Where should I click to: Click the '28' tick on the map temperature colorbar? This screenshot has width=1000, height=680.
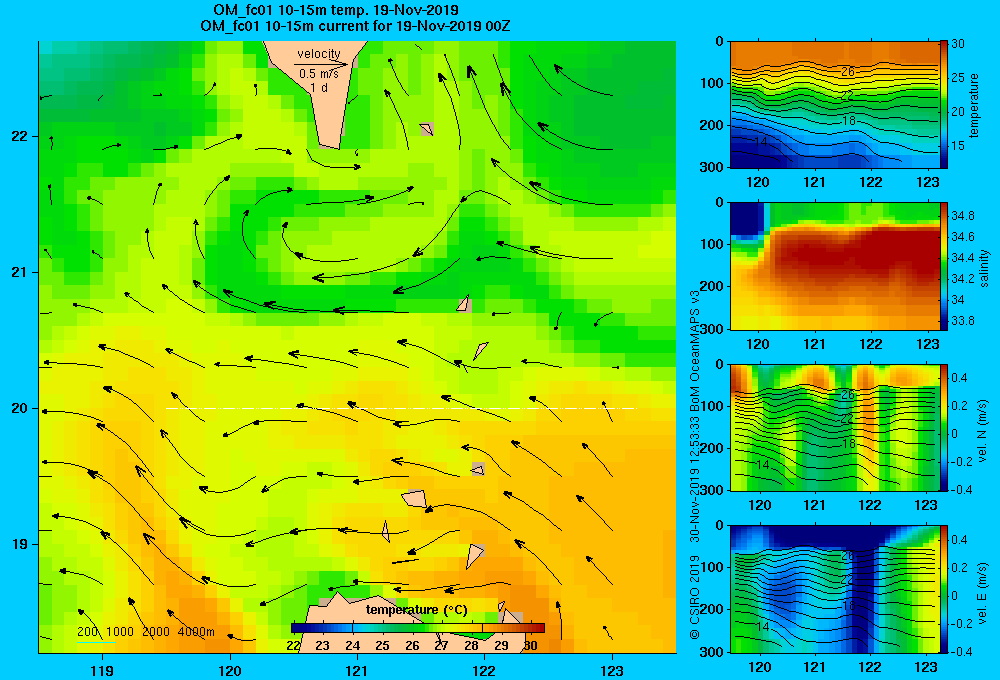(x=471, y=646)
